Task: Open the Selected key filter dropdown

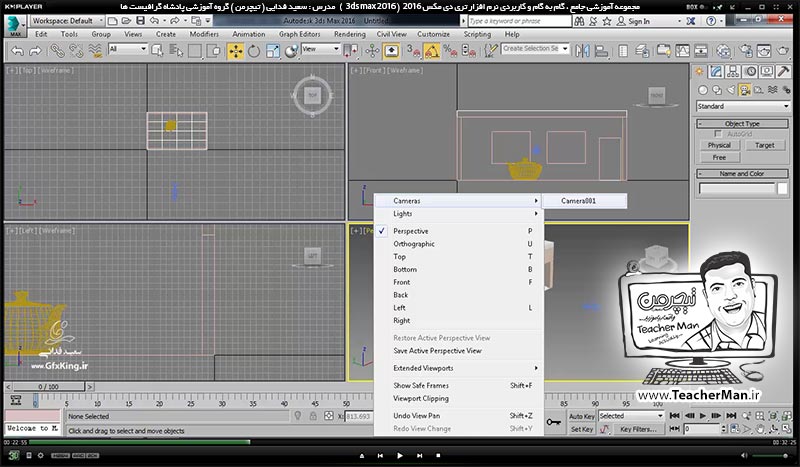Action: (631, 416)
